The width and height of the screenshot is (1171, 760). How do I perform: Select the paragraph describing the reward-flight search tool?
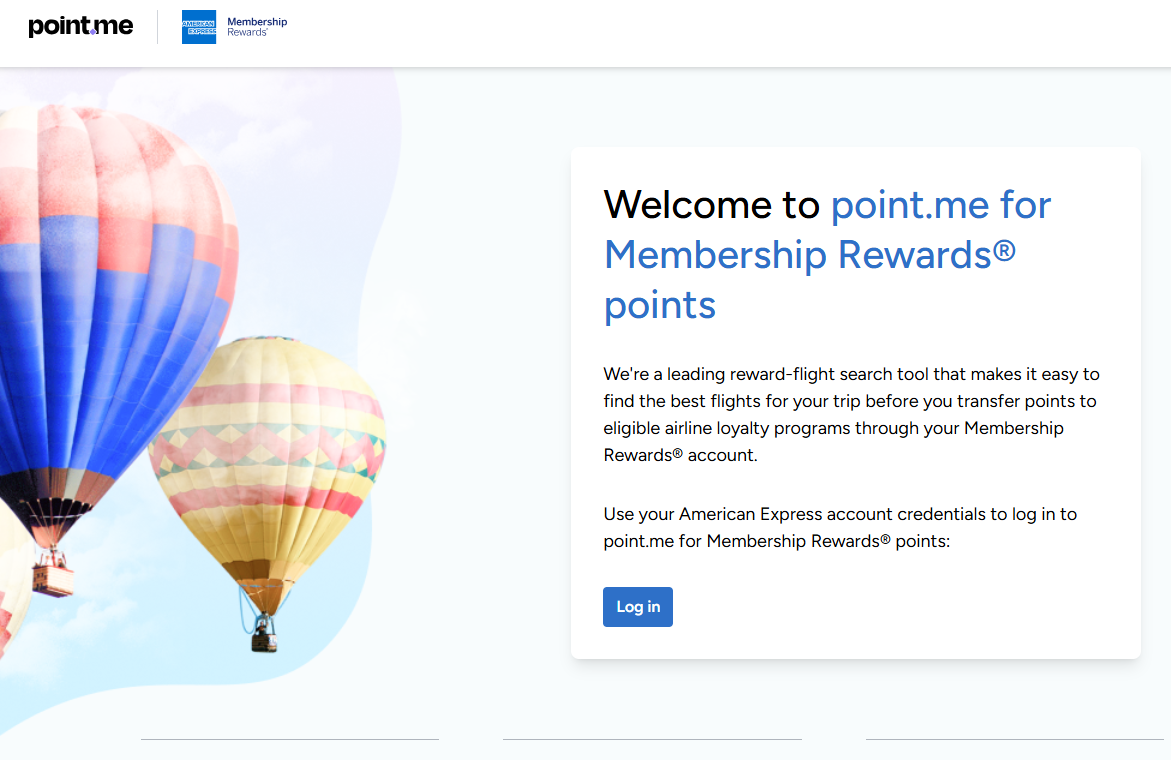point(850,414)
